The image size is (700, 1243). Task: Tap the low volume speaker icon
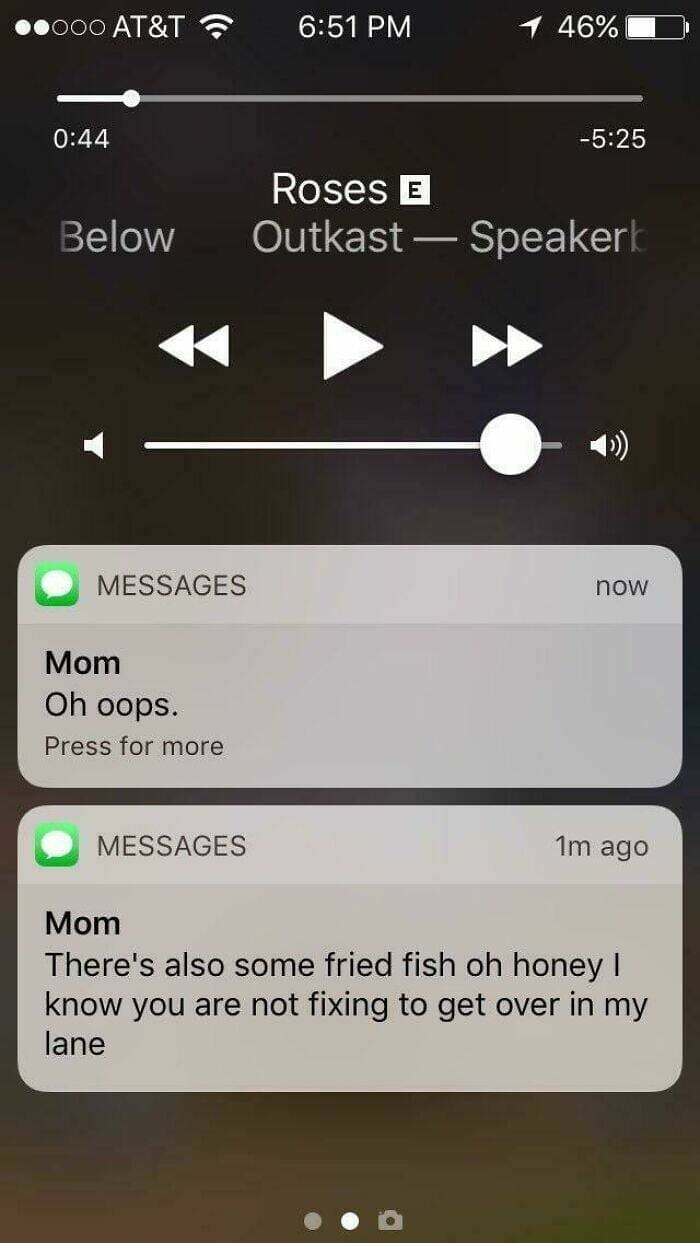point(94,445)
